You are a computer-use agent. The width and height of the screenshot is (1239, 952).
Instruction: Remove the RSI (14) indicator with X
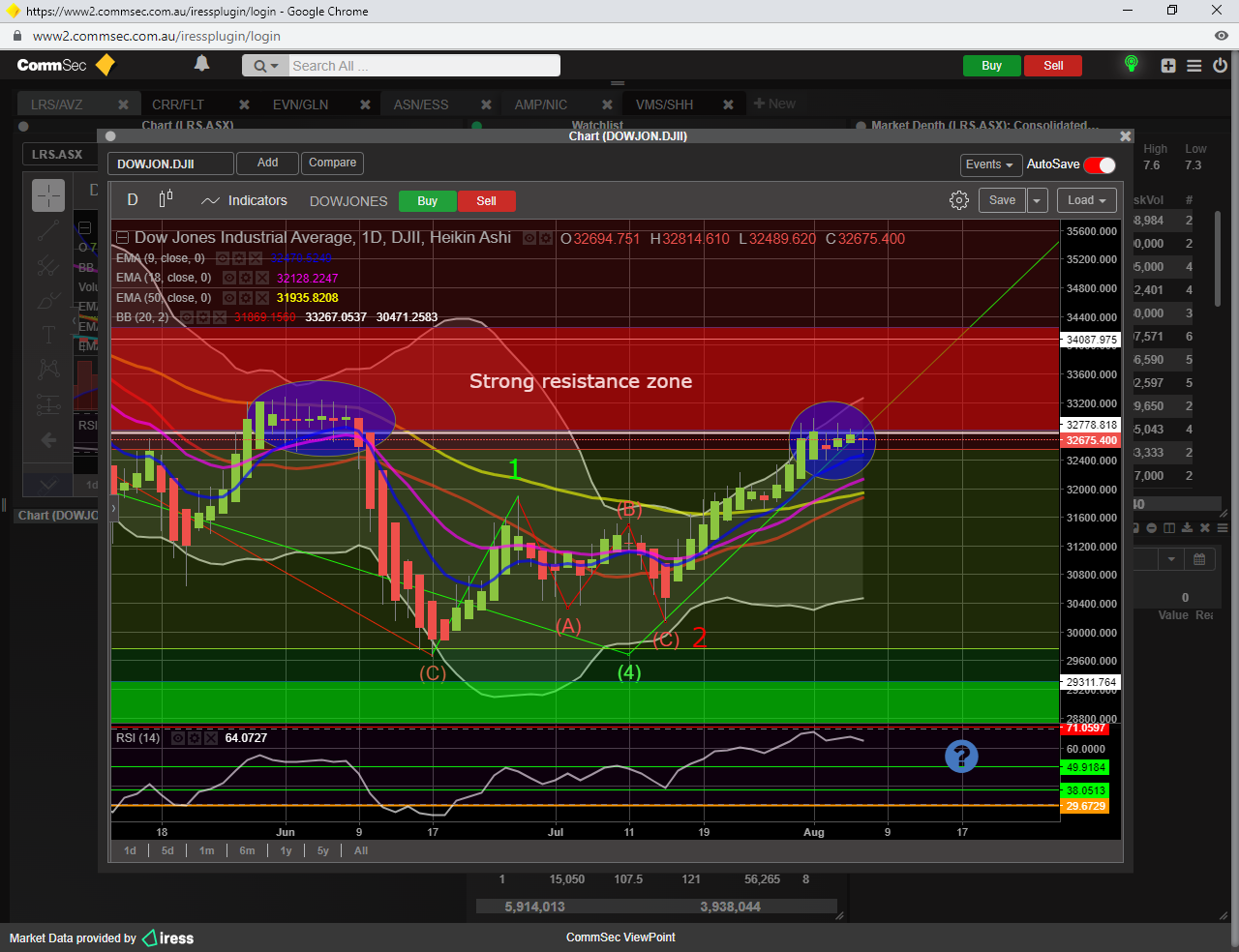pos(210,737)
